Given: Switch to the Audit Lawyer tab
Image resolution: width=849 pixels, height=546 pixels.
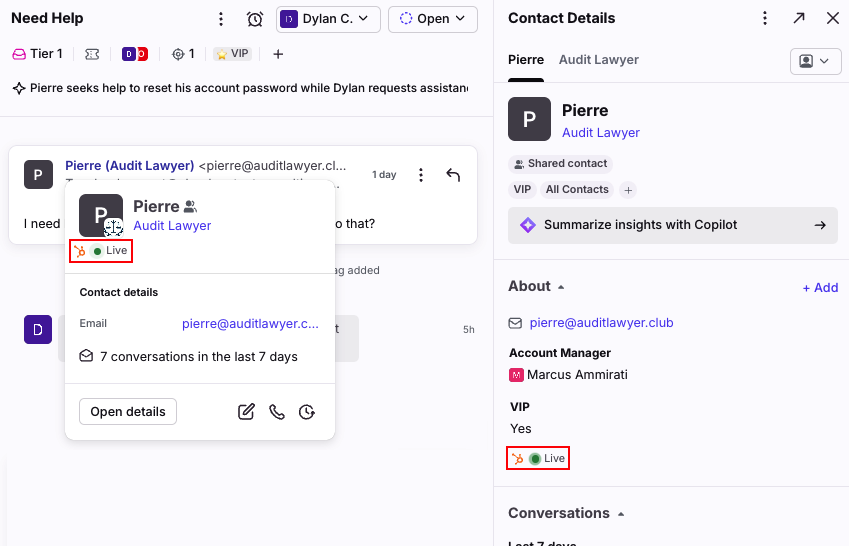Looking at the screenshot, I should [x=598, y=60].
